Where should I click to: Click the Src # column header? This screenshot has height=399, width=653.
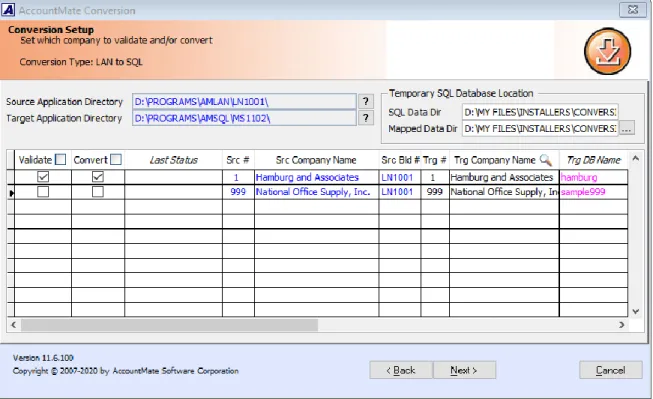click(238, 160)
